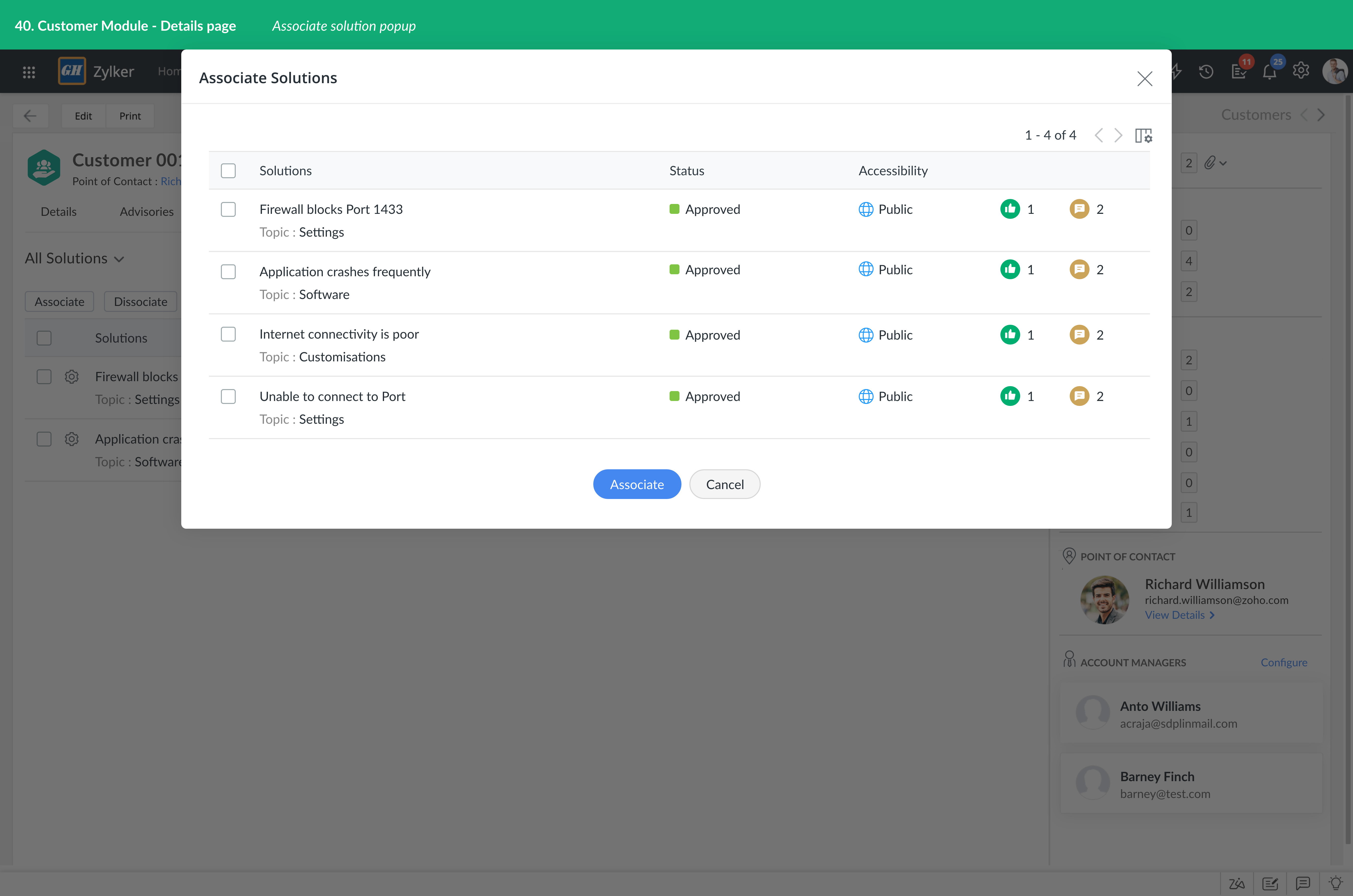The width and height of the screenshot is (1353, 896).
Task: Check background Application crashes row checkbox
Action: coord(44,439)
